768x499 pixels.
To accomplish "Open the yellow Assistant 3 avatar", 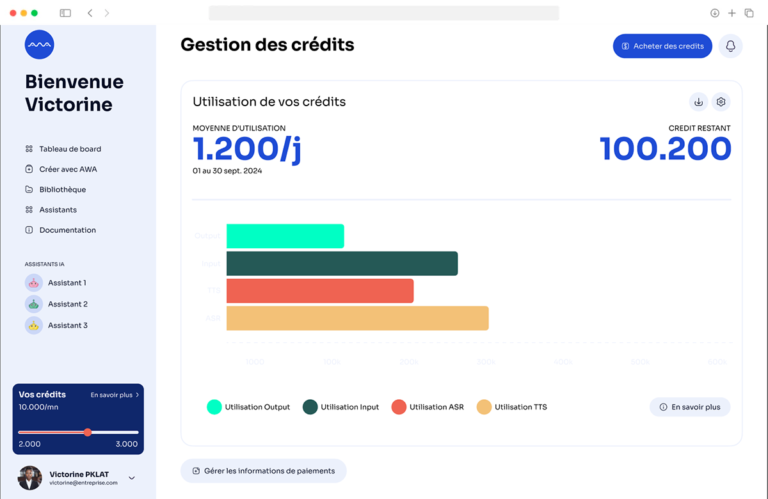I will click(34, 326).
